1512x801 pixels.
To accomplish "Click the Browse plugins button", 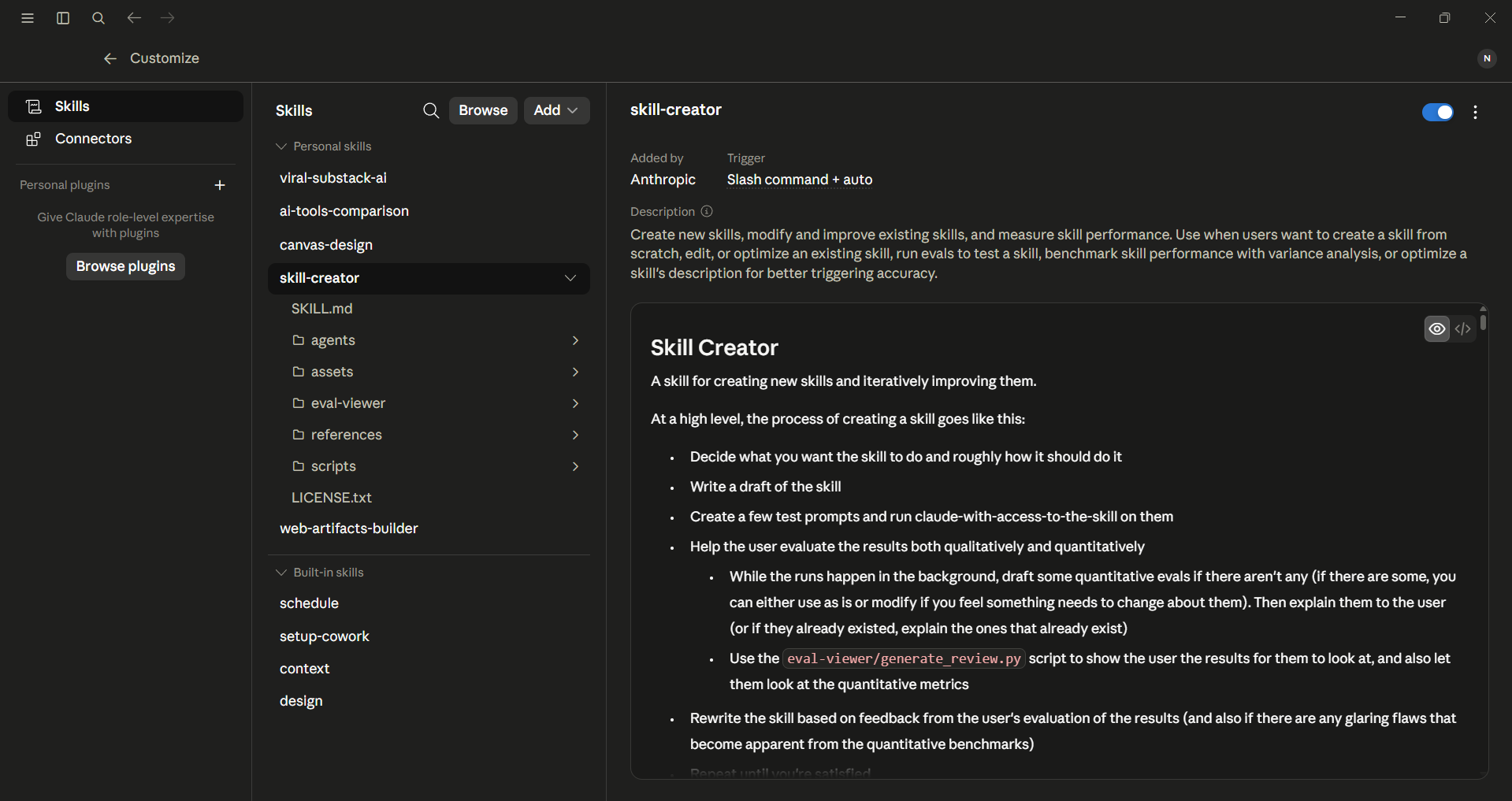I will tap(125, 266).
